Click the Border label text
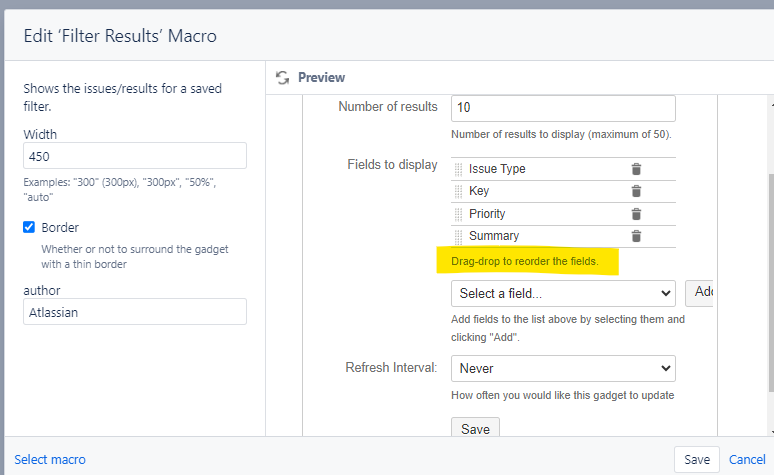This screenshot has height=475, width=774. coord(60,228)
